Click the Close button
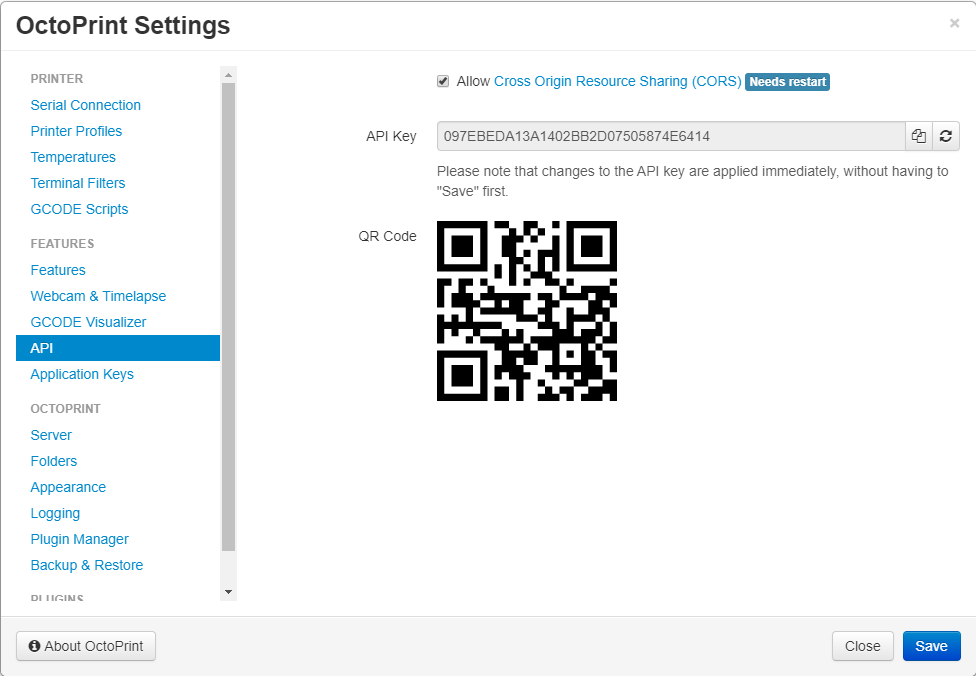Screen dimensions: 976x676 point(863,646)
